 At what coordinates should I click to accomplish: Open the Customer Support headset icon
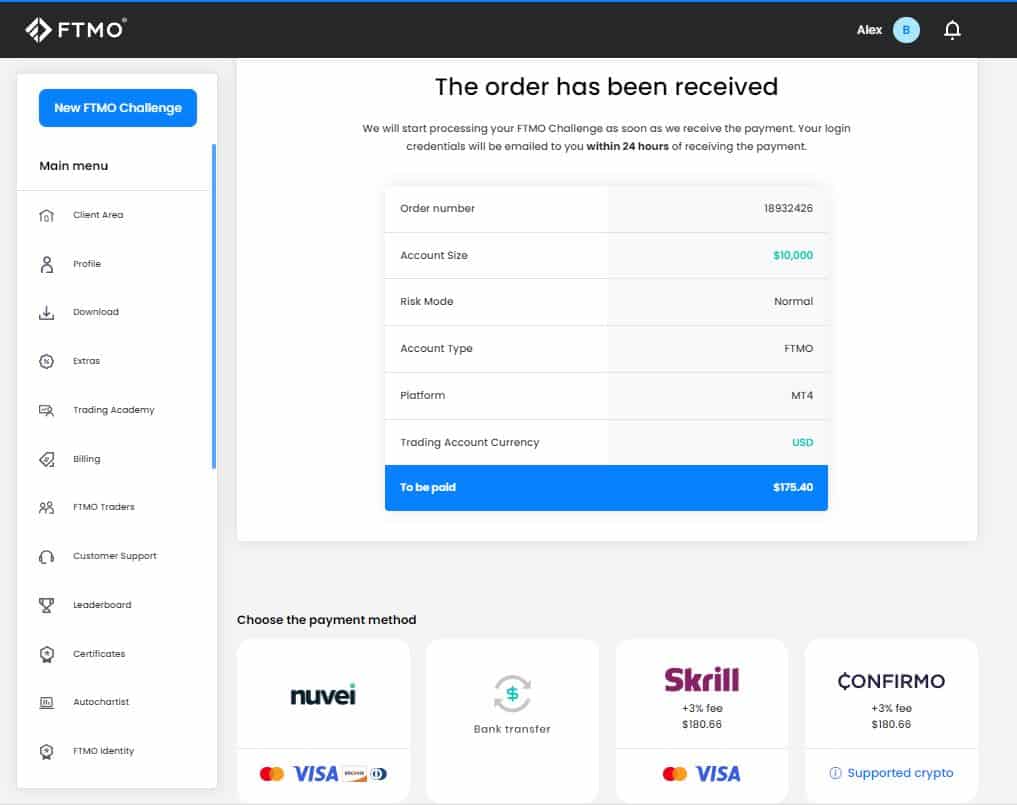[x=47, y=557]
